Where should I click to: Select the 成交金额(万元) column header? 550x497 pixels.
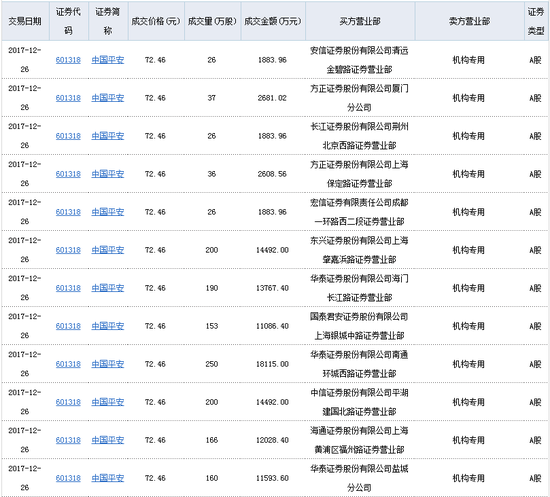[273, 21]
